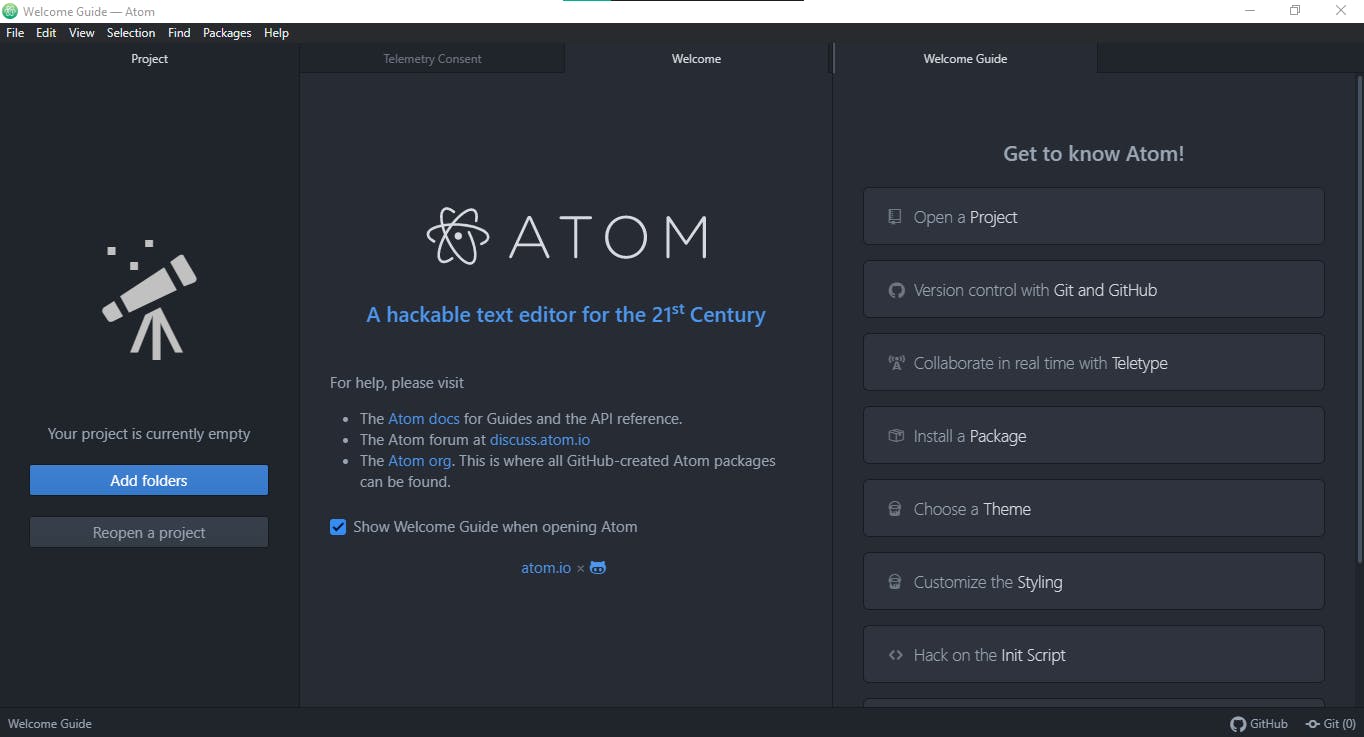Open the Atom org link
This screenshot has width=1364, height=737.
[x=420, y=461]
